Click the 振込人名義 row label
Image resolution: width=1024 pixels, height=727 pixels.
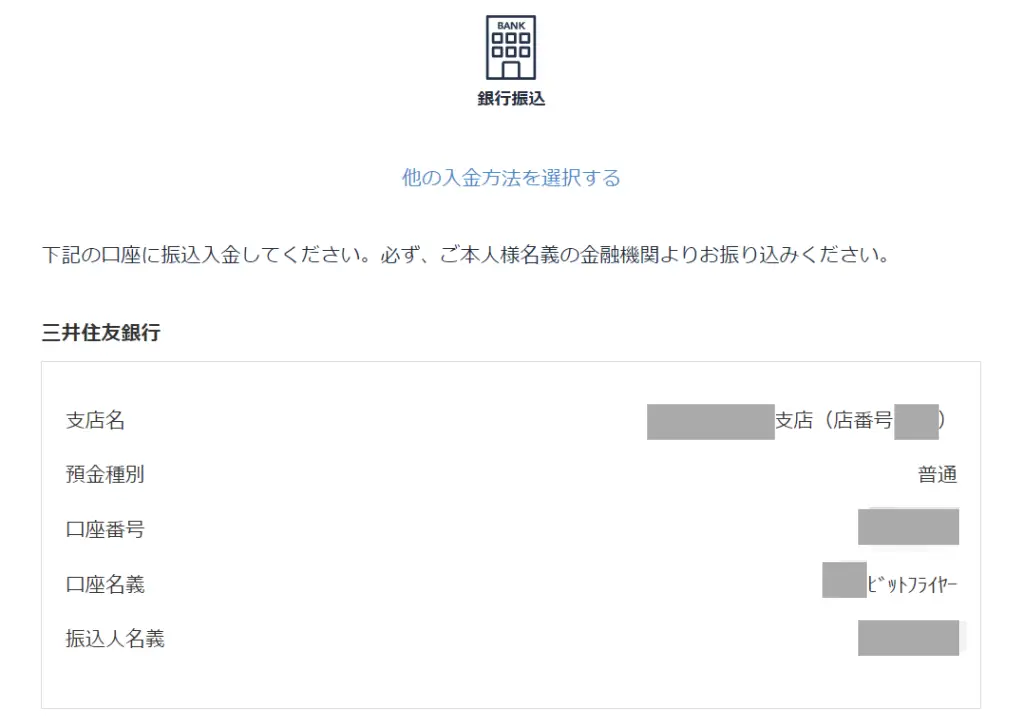pyautogui.click(x=115, y=638)
